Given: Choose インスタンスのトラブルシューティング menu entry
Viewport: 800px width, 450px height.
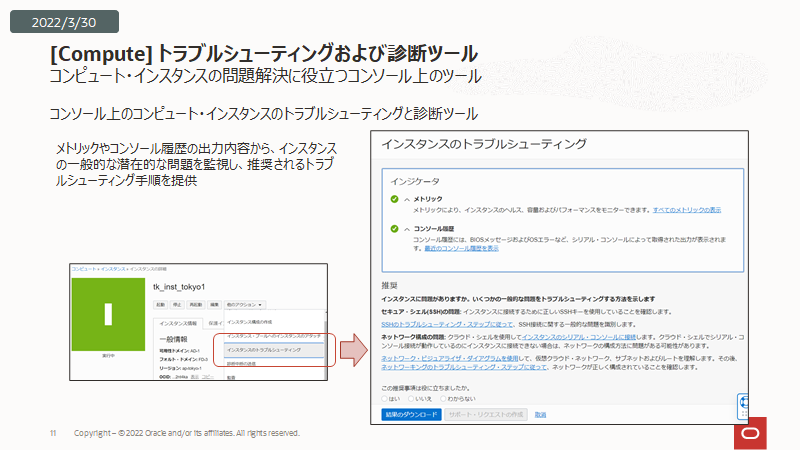Looking at the screenshot, I should pyautogui.click(x=273, y=350).
